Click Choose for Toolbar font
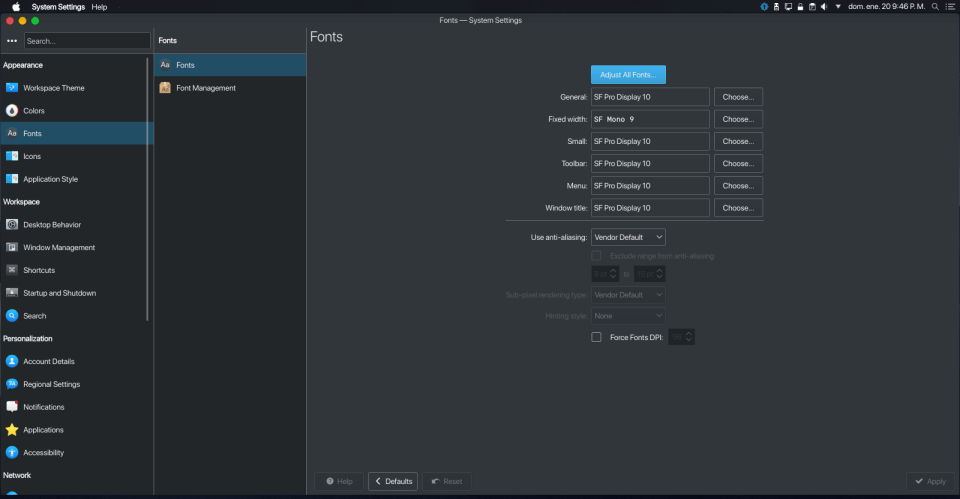This screenshot has height=499, width=960. point(738,163)
